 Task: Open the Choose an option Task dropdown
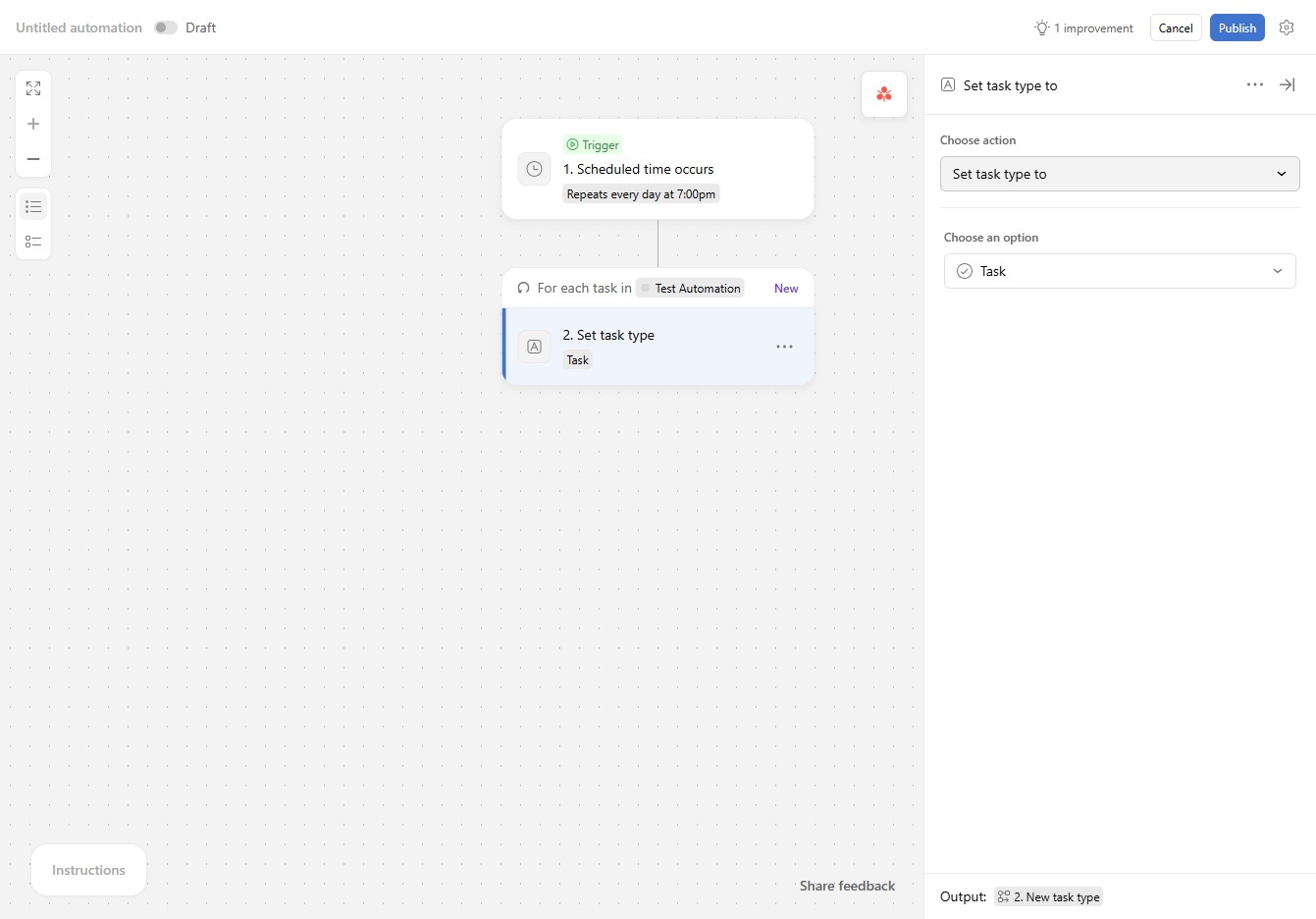tap(1120, 271)
